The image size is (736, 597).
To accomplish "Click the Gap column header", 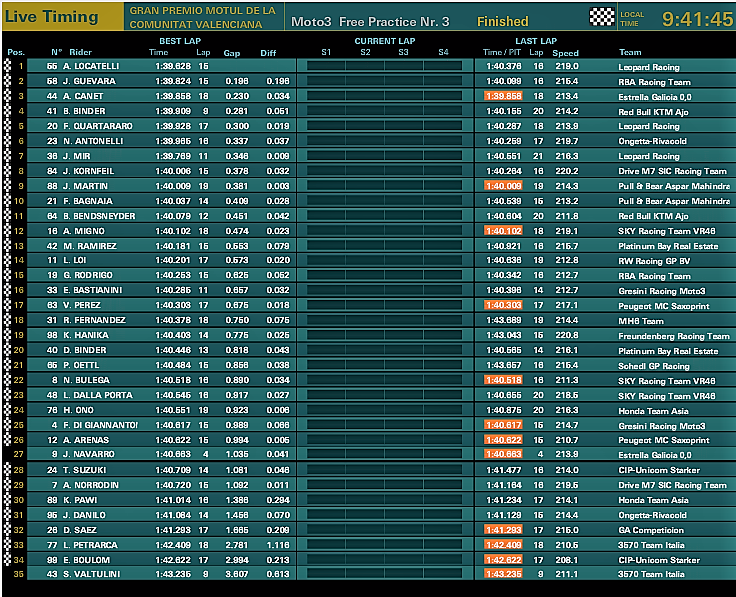I will (x=231, y=53).
